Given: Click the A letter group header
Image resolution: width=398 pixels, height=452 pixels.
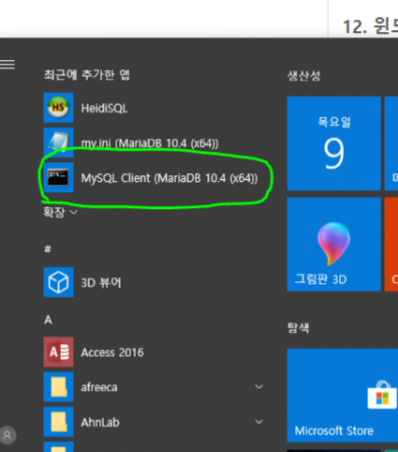Looking at the screenshot, I should 48,320.
